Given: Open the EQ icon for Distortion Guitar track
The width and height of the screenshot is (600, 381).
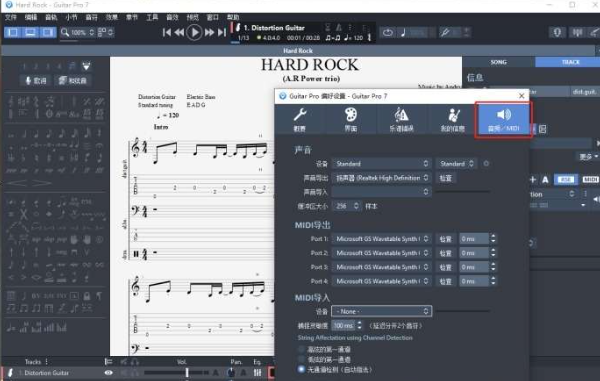Looking at the screenshot, I should tap(258, 372).
